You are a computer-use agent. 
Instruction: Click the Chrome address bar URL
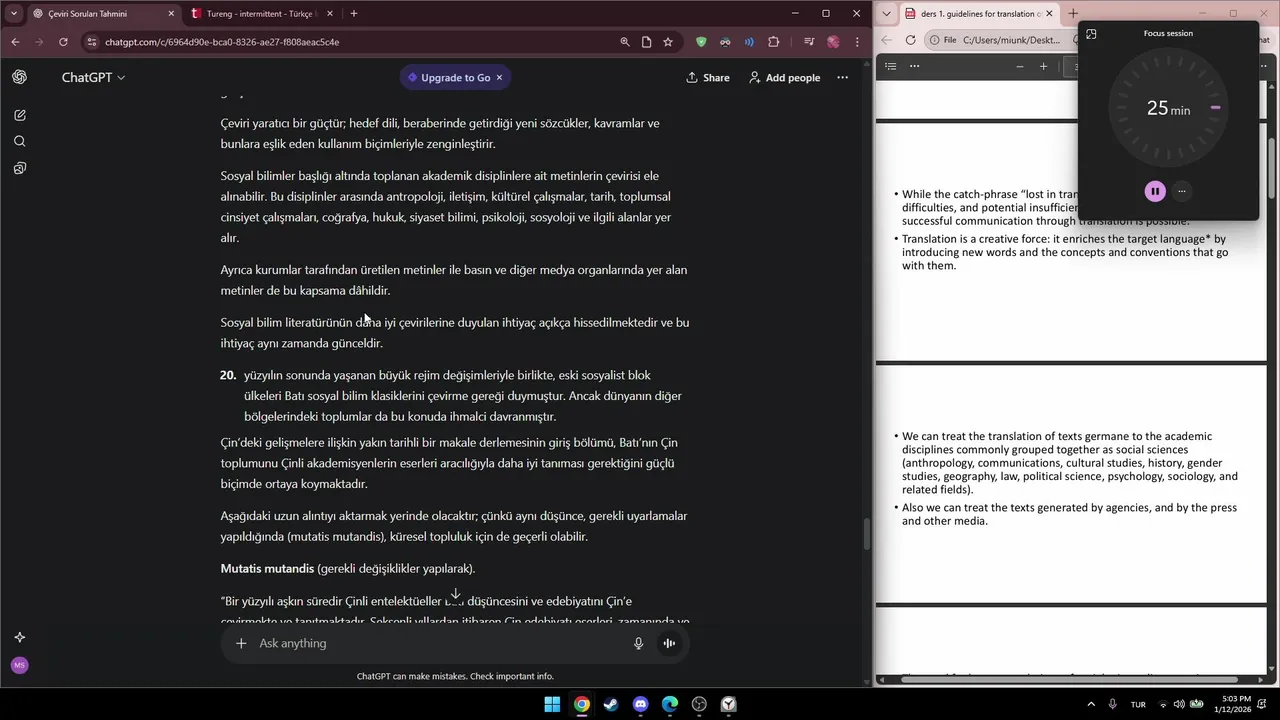[222, 42]
